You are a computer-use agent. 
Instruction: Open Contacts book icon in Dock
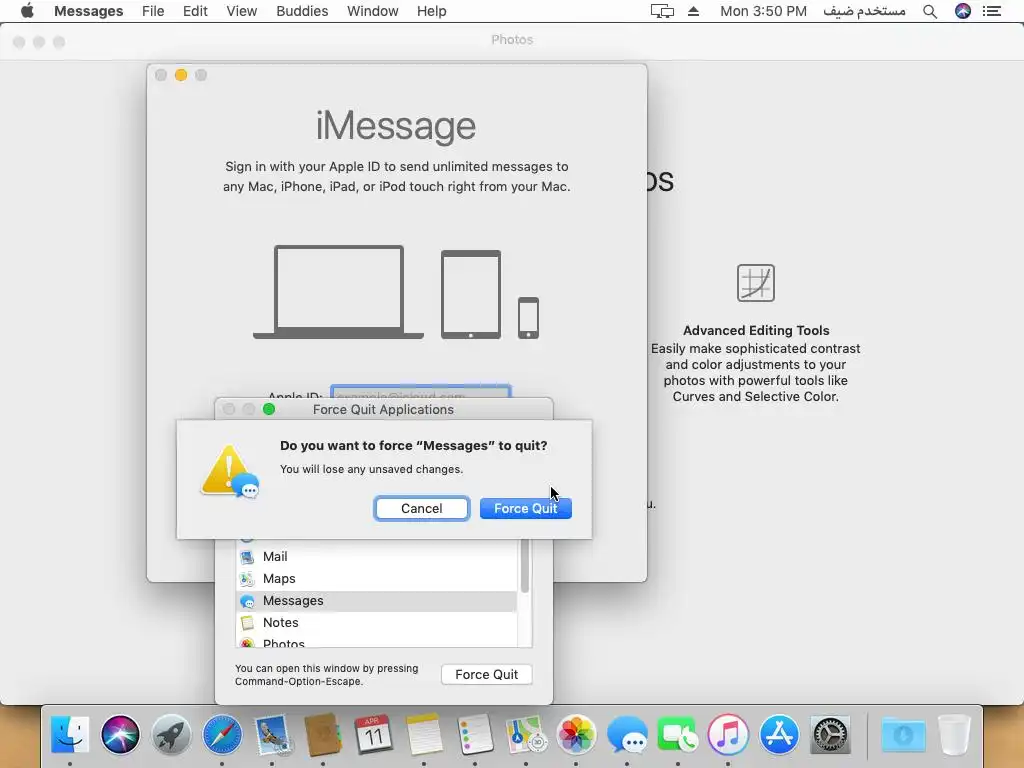323,734
